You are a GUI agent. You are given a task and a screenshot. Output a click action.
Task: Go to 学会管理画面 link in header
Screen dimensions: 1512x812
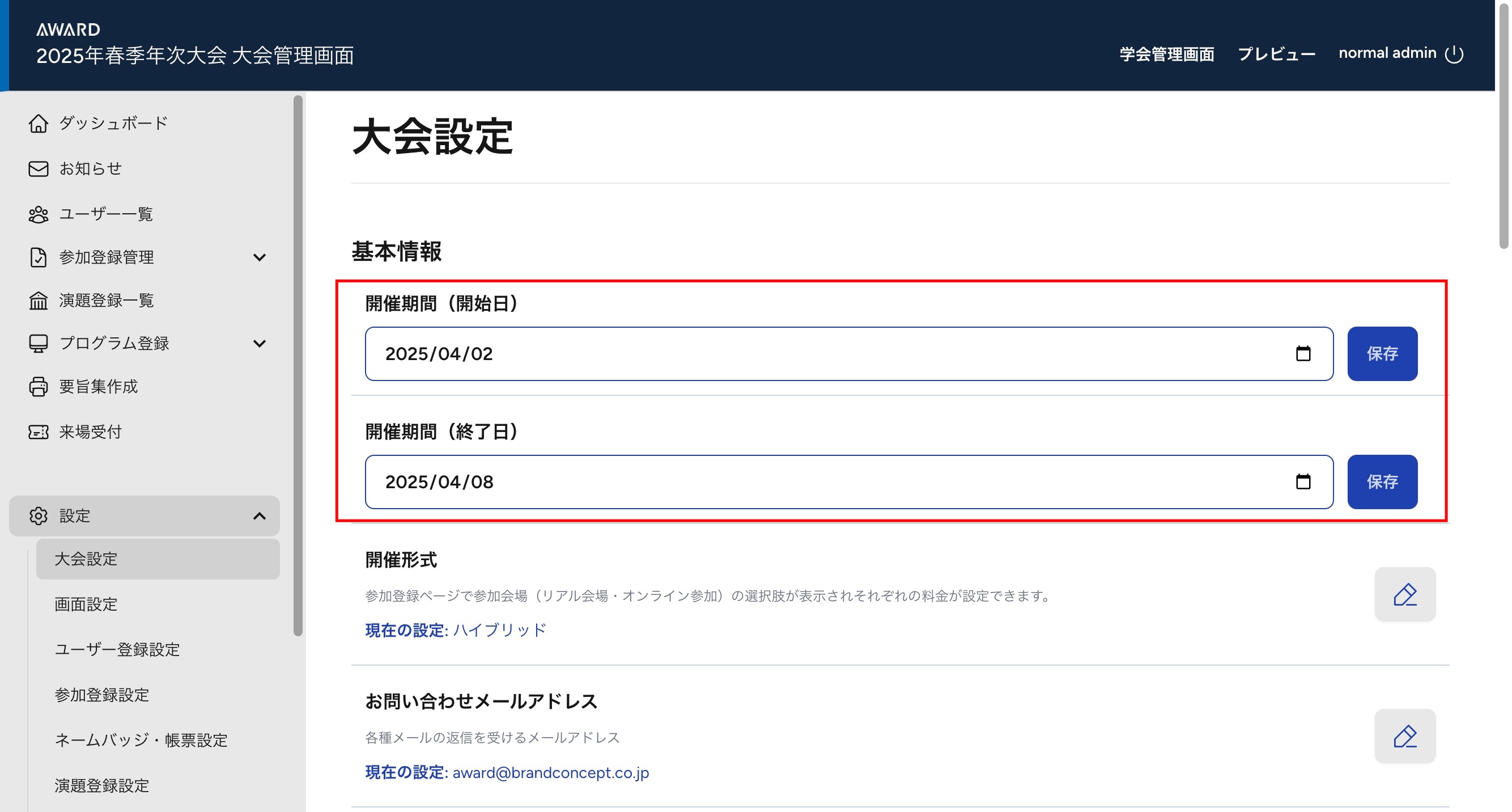point(1166,54)
